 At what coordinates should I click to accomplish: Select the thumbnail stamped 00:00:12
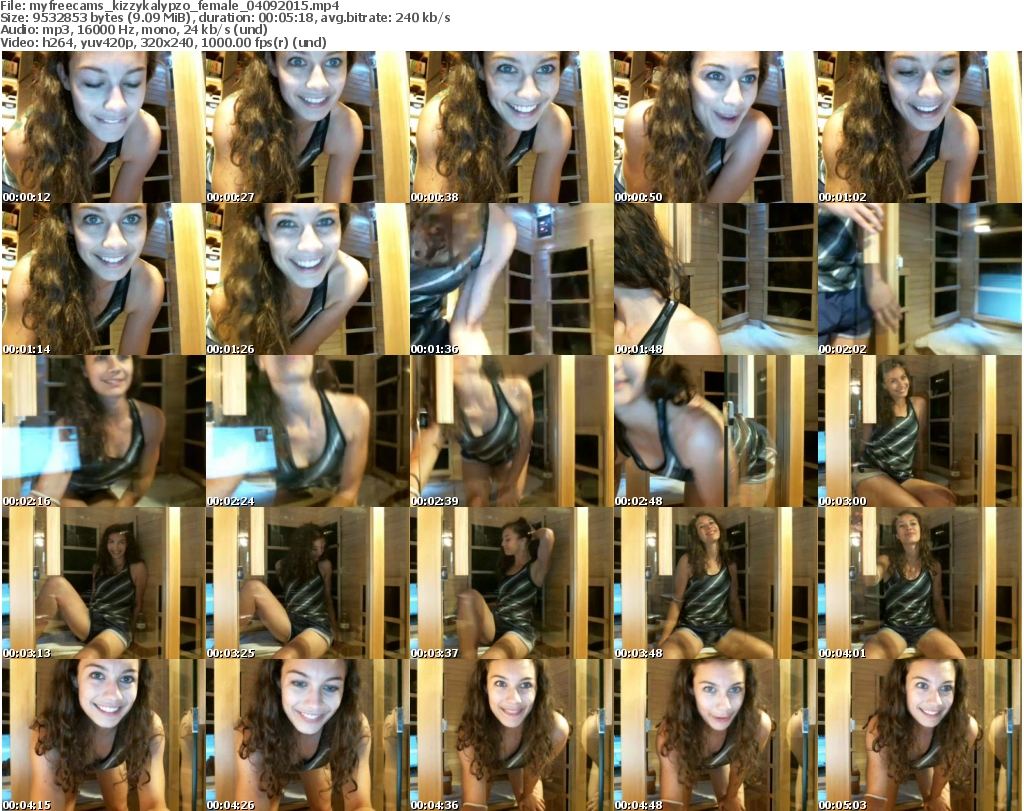[x=103, y=127]
